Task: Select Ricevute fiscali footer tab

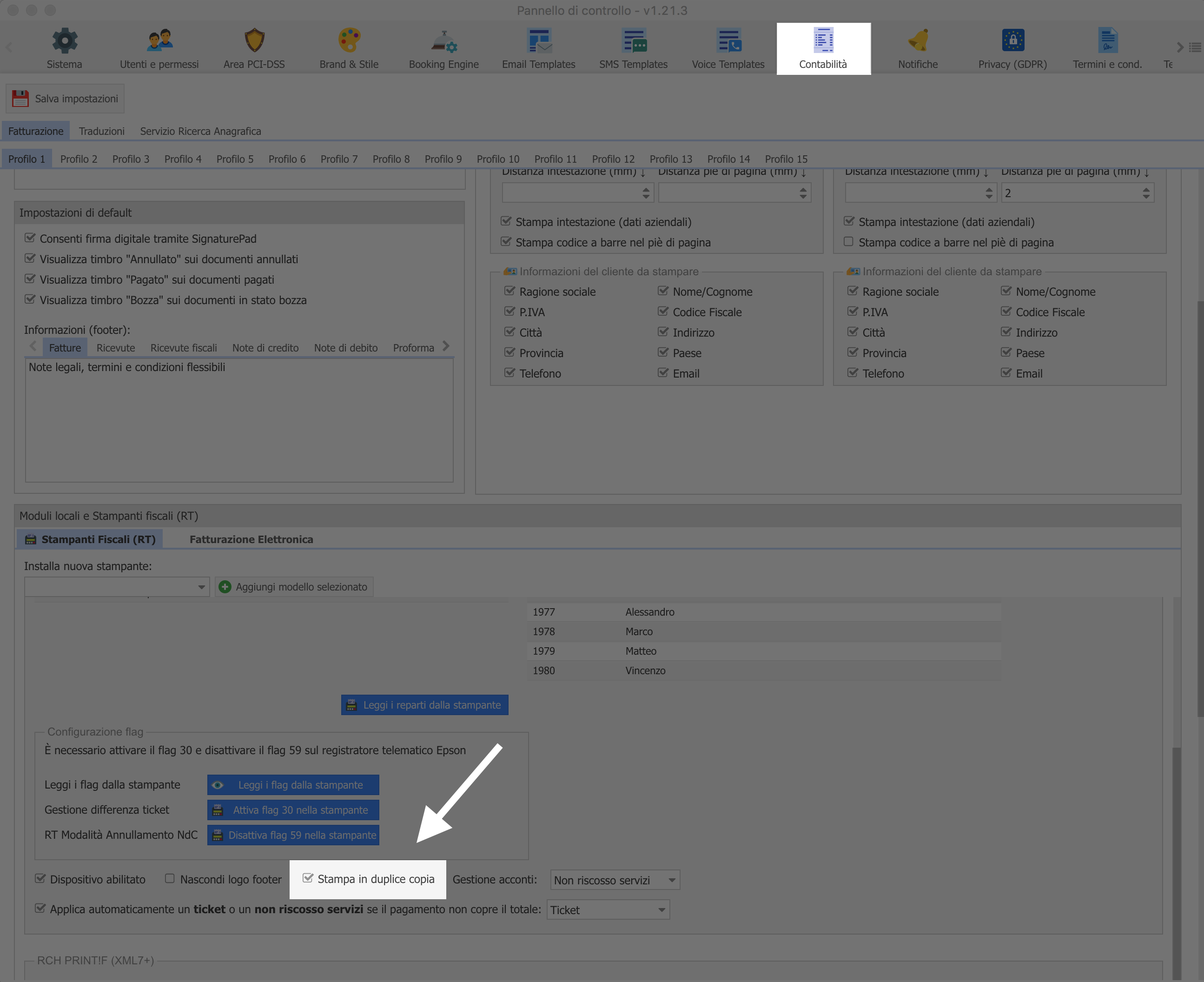Action: click(184, 348)
